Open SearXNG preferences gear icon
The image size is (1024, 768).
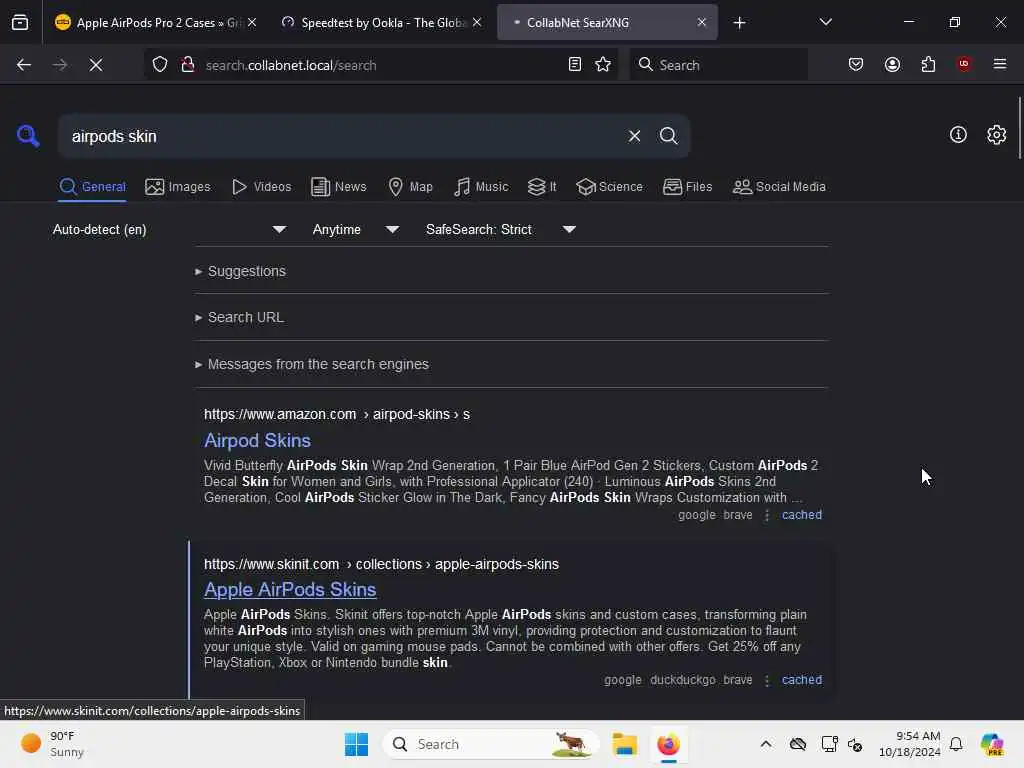(996, 135)
